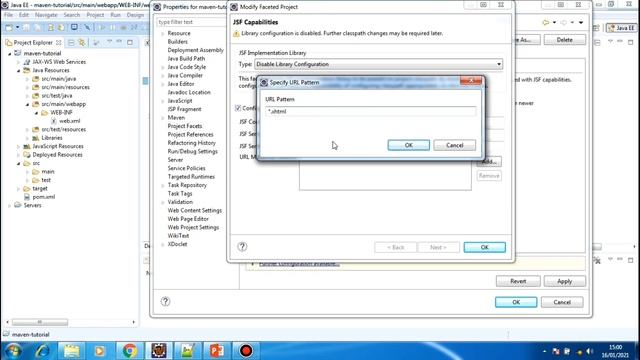Click WEB-INF folder icon
The image size is (640, 360).
tap(44, 113)
